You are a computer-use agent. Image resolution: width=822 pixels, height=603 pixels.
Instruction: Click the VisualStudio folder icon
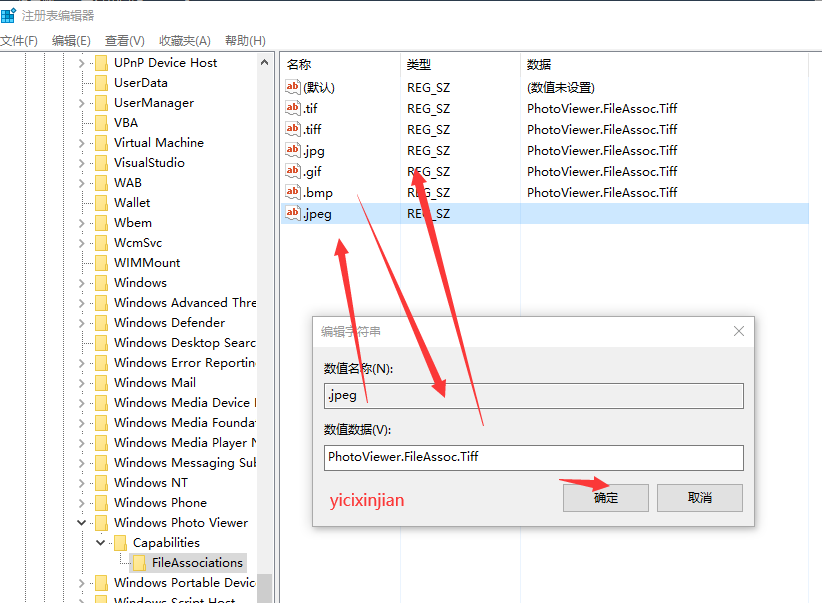(102, 163)
